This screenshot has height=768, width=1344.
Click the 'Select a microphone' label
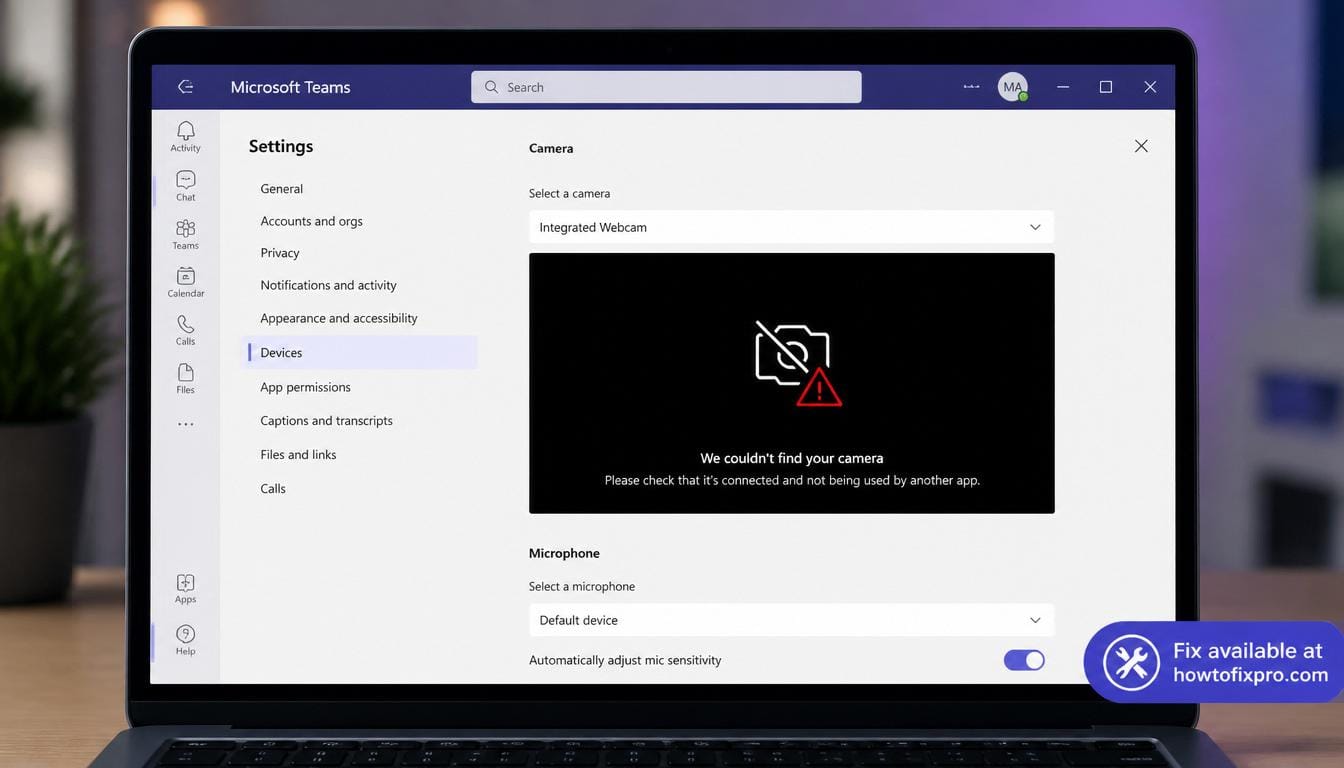tap(582, 586)
